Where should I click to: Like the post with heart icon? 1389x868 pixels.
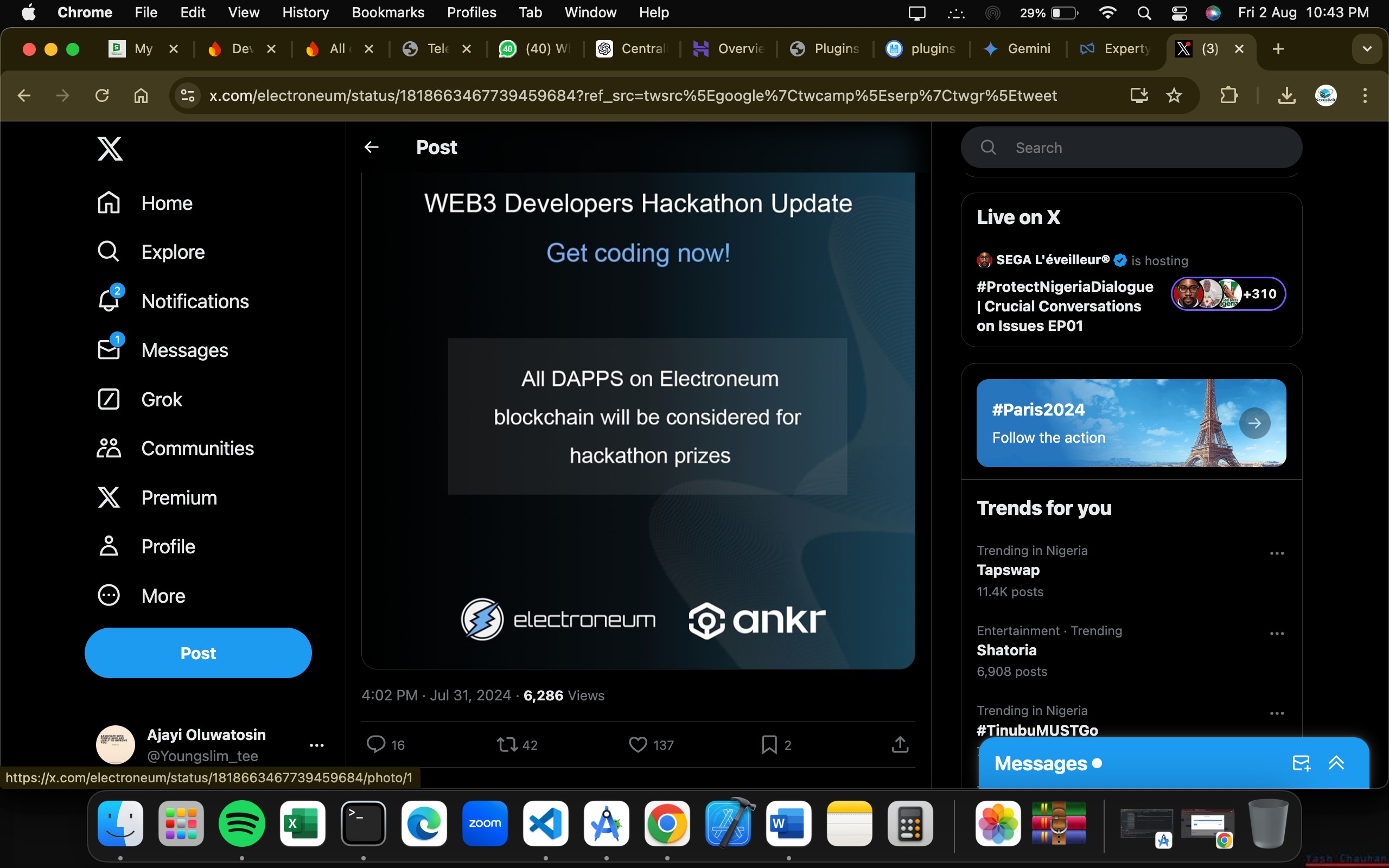(x=638, y=744)
